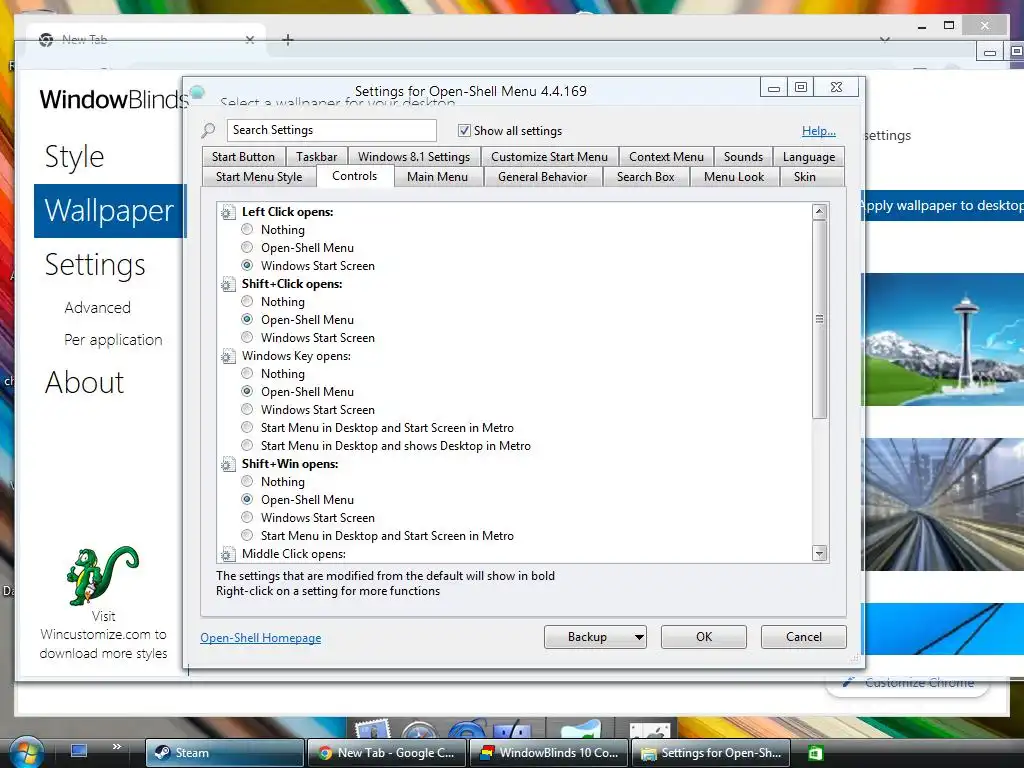The height and width of the screenshot is (768, 1024).
Task: Click the gear icon beside Shift+Click opens
Action: pos(228,284)
